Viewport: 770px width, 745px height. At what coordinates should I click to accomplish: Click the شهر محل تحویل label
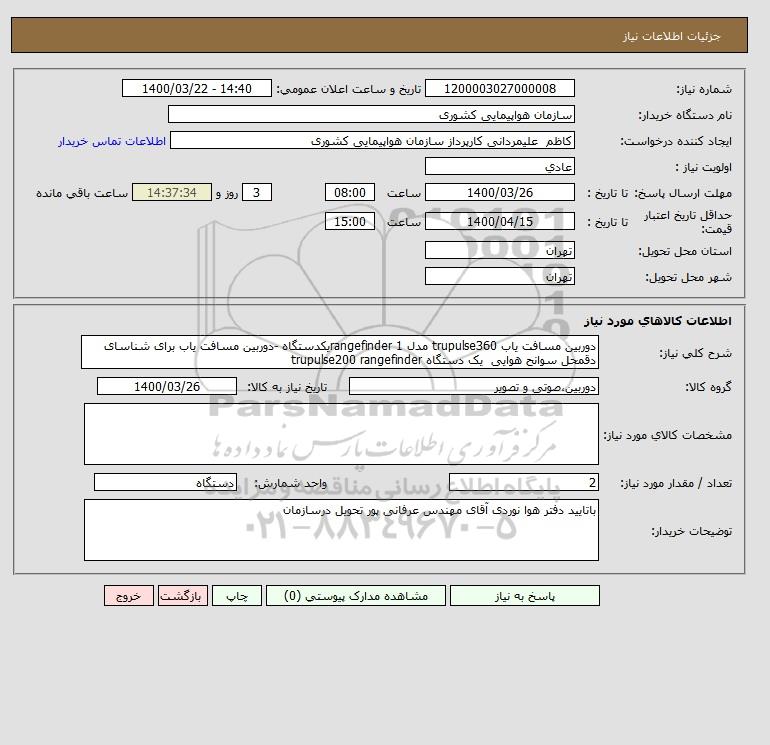(x=688, y=277)
